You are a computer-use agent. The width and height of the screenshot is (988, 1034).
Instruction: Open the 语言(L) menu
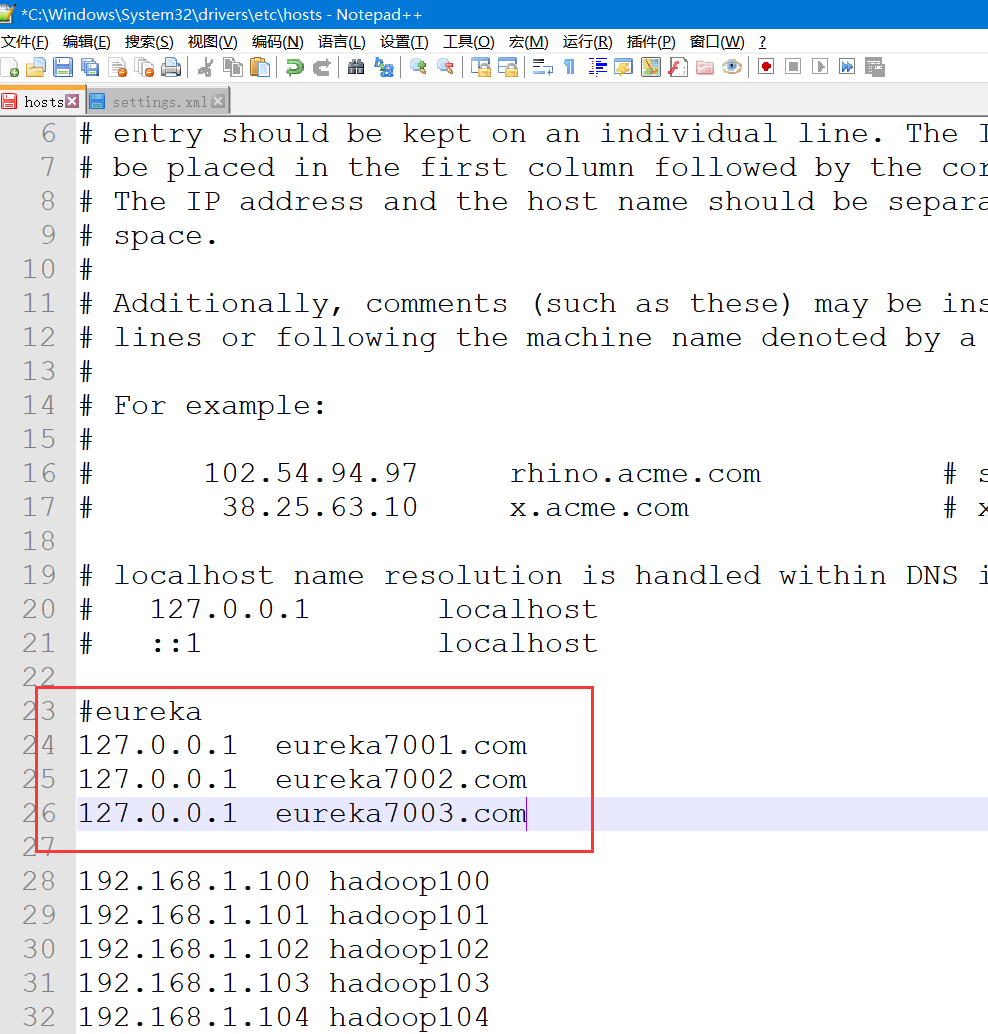point(342,42)
